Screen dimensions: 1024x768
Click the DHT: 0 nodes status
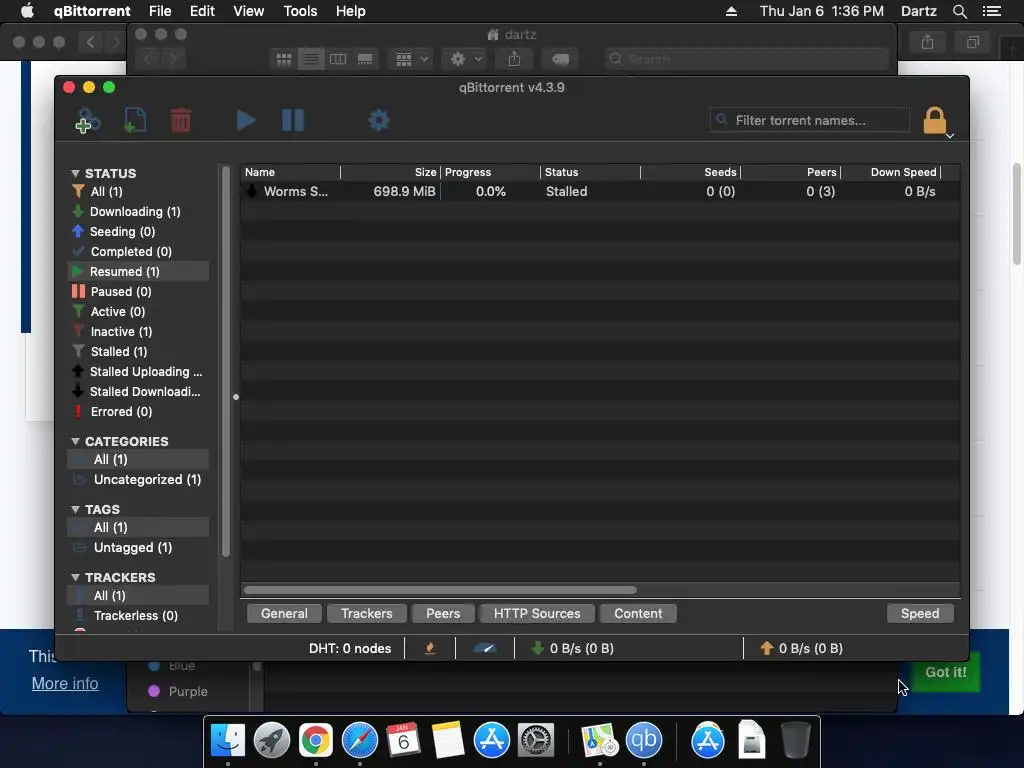coord(349,648)
